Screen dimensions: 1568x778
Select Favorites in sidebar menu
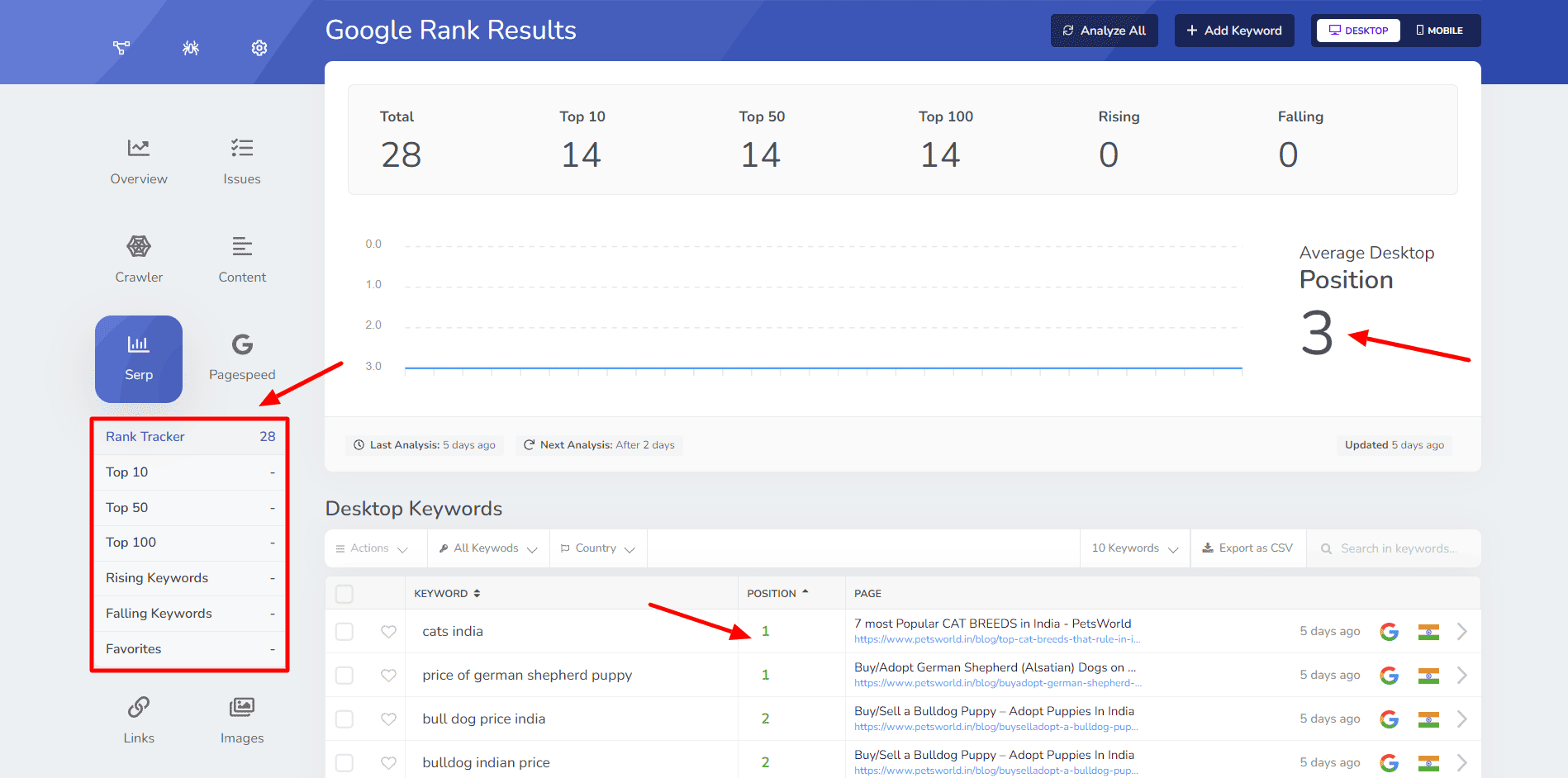point(190,649)
